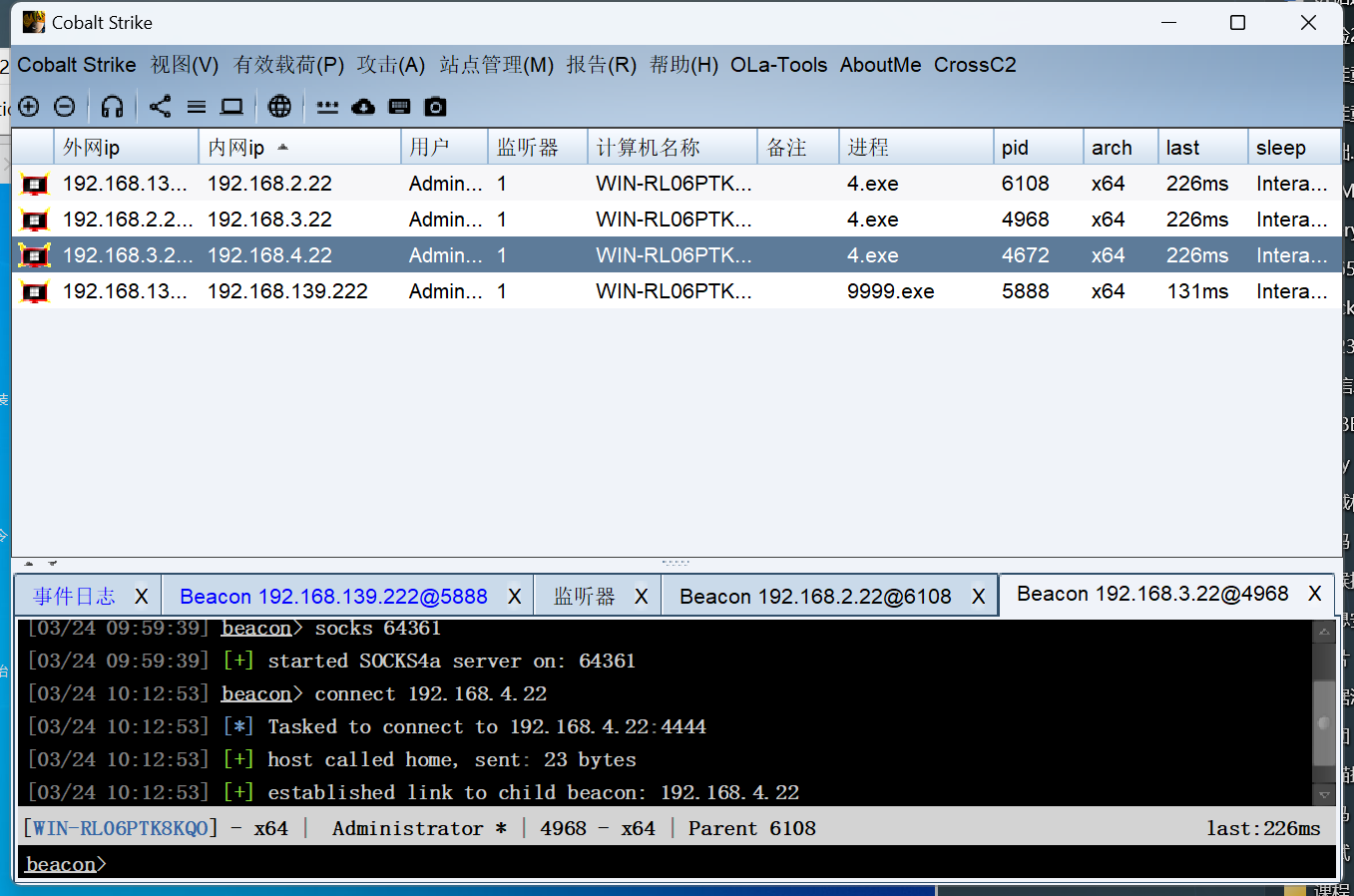Viewport: 1354px width, 896px height.
Task: Select Beacon 192.168.3.22@4968 tab
Action: point(1152,594)
